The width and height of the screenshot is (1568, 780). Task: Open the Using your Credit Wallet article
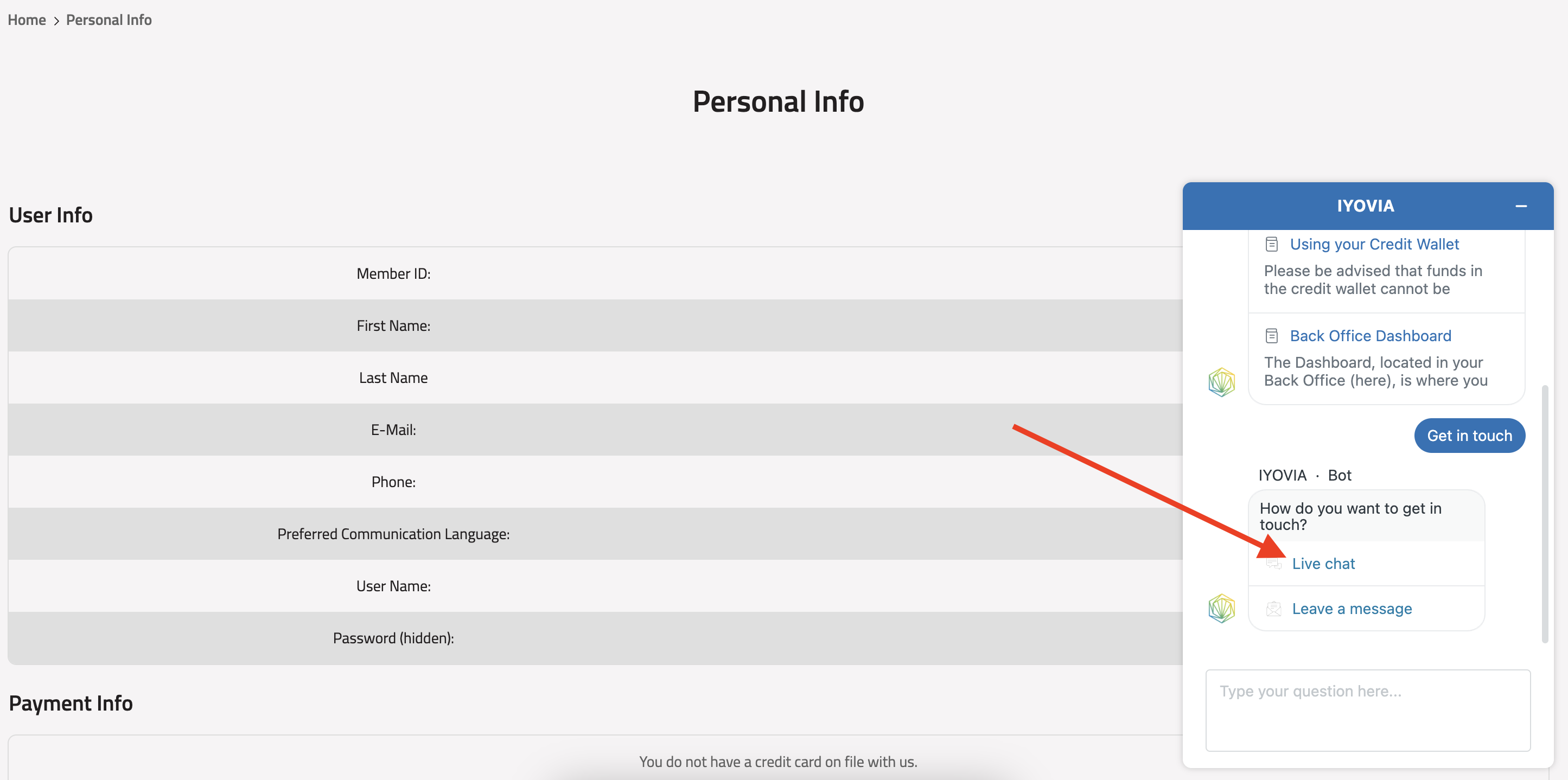pos(1374,245)
